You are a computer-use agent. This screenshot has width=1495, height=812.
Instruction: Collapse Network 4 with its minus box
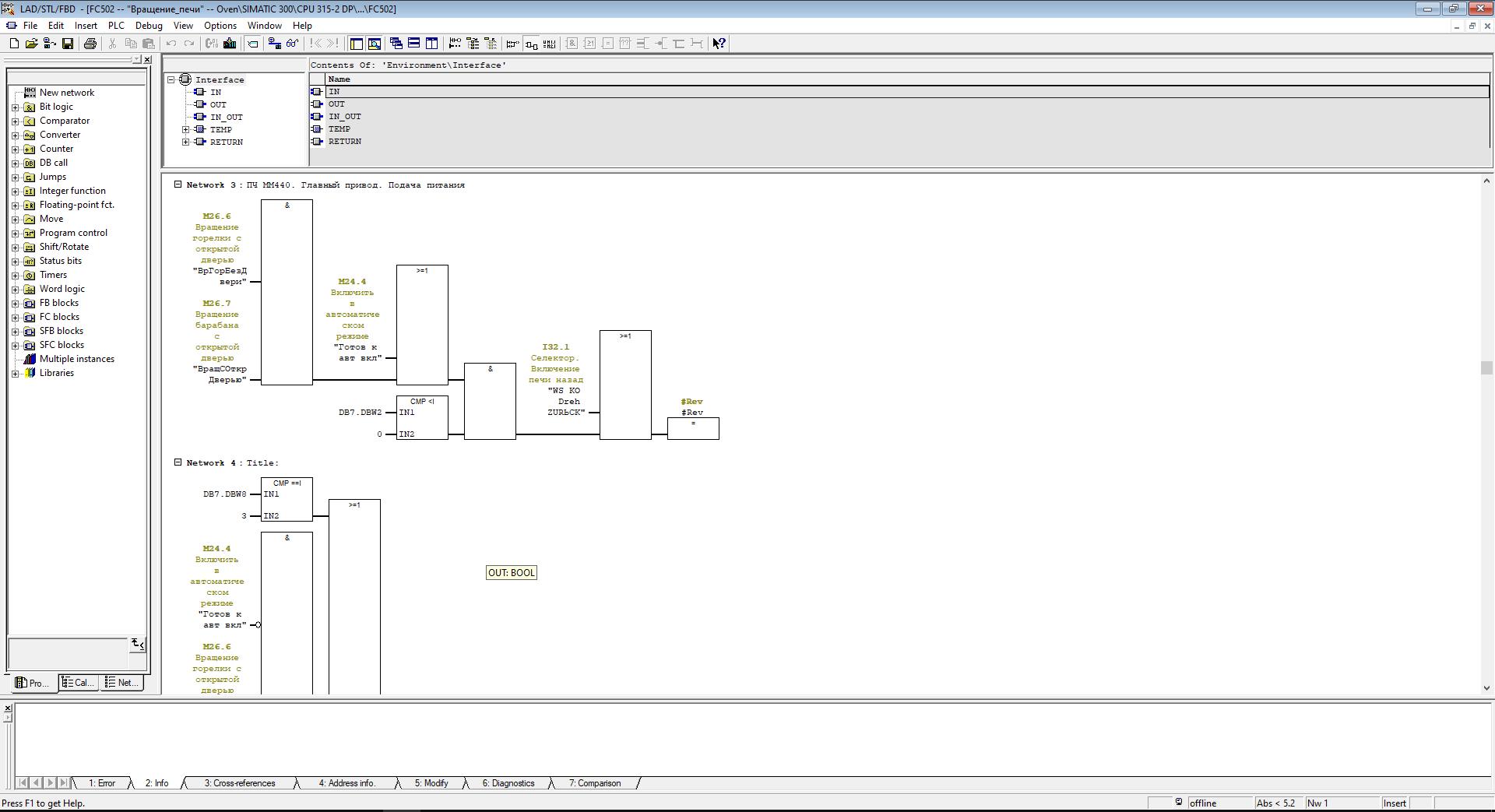[178, 462]
